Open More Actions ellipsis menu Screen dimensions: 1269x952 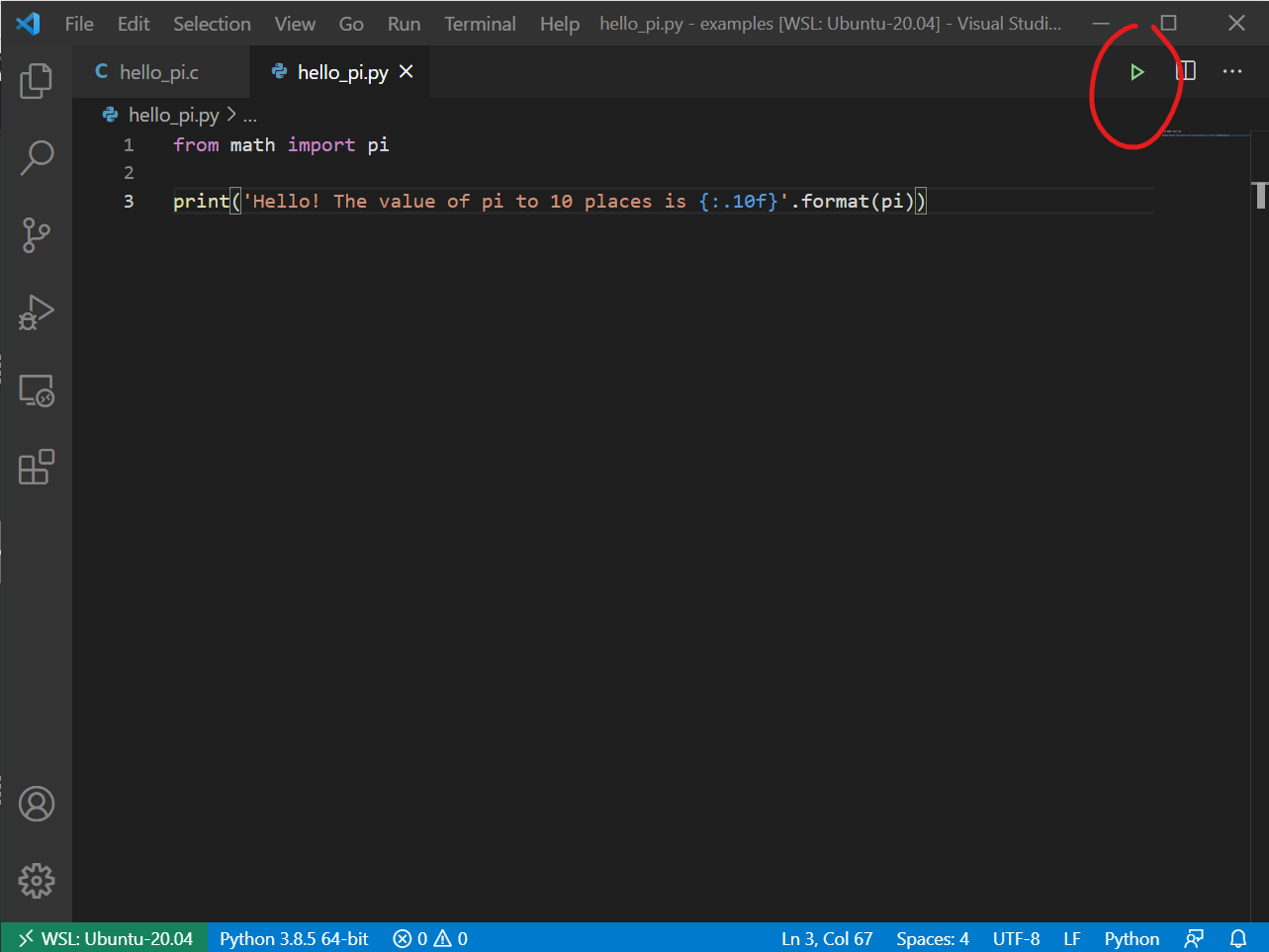click(1232, 71)
